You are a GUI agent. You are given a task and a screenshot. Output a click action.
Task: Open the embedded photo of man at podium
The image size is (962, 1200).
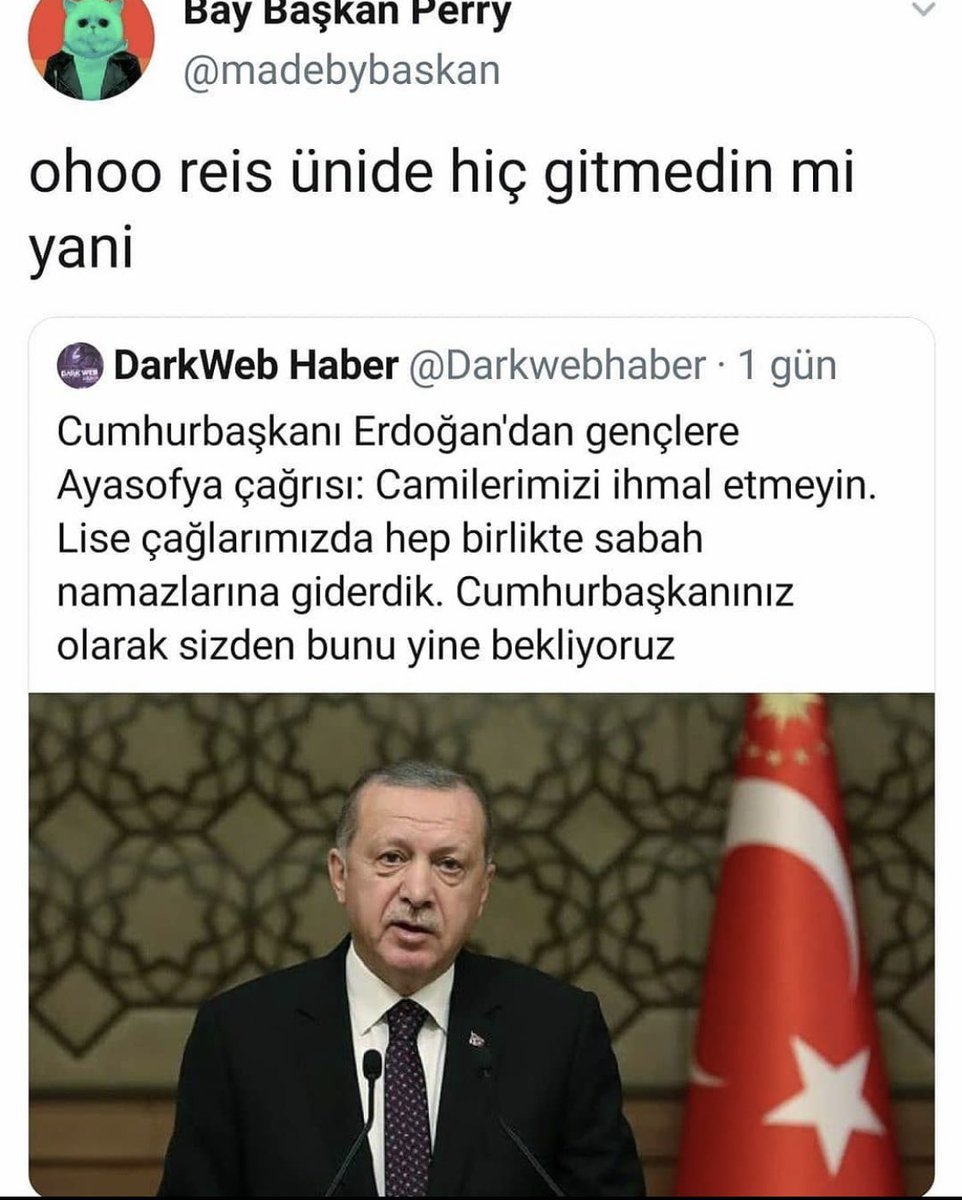pyautogui.click(x=481, y=944)
